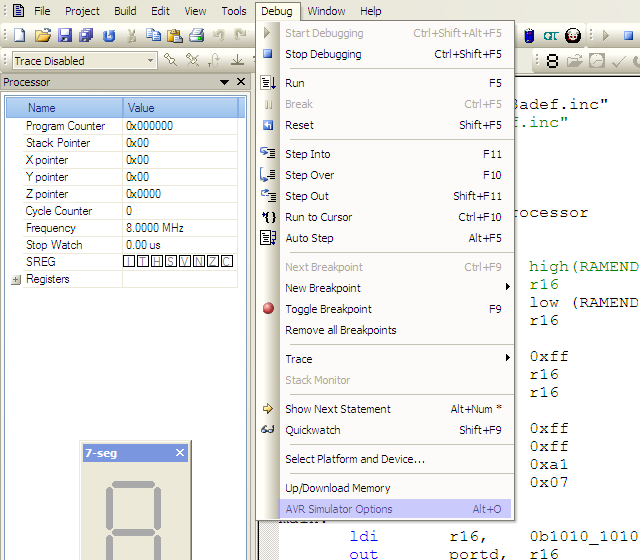The width and height of the screenshot is (640, 560).
Task: Click the Save icon in toolbar
Action: pos(64,36)
